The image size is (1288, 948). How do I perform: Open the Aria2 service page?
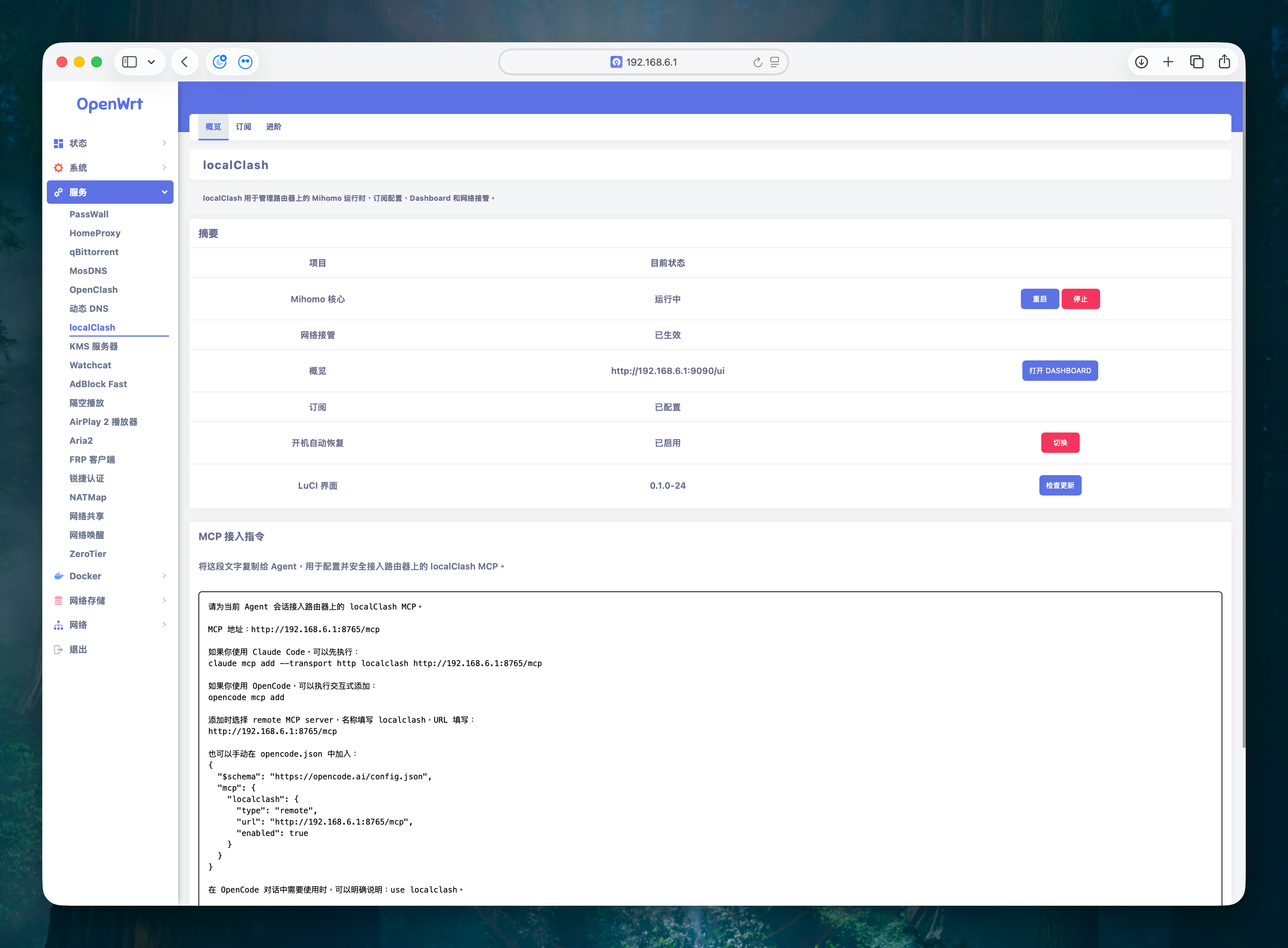pyautogui.click(x=81, y=441)
